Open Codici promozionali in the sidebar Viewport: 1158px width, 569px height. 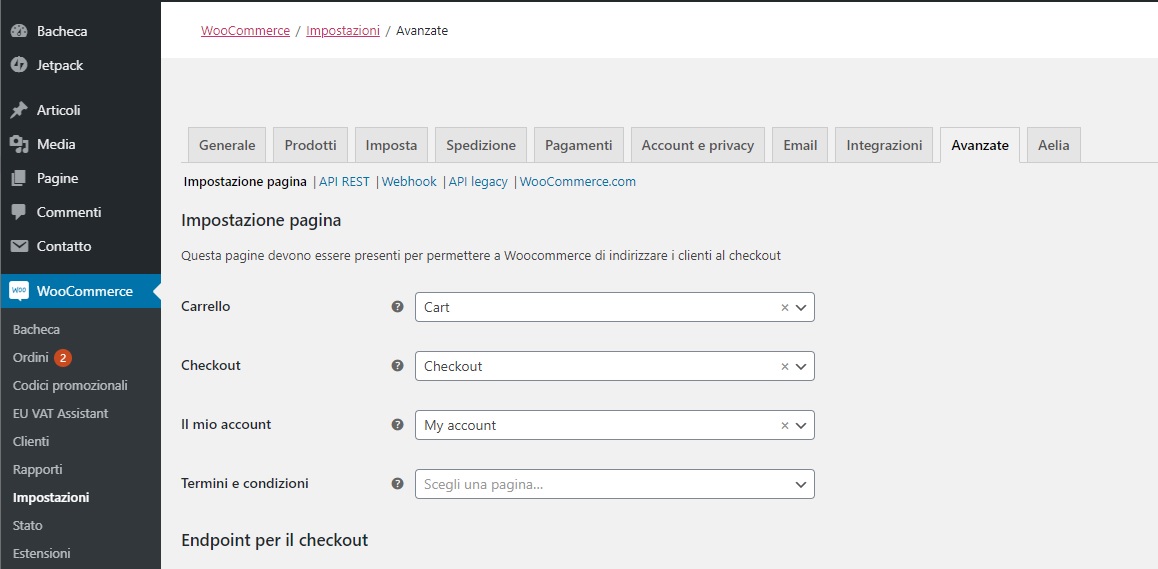(70, 386)
